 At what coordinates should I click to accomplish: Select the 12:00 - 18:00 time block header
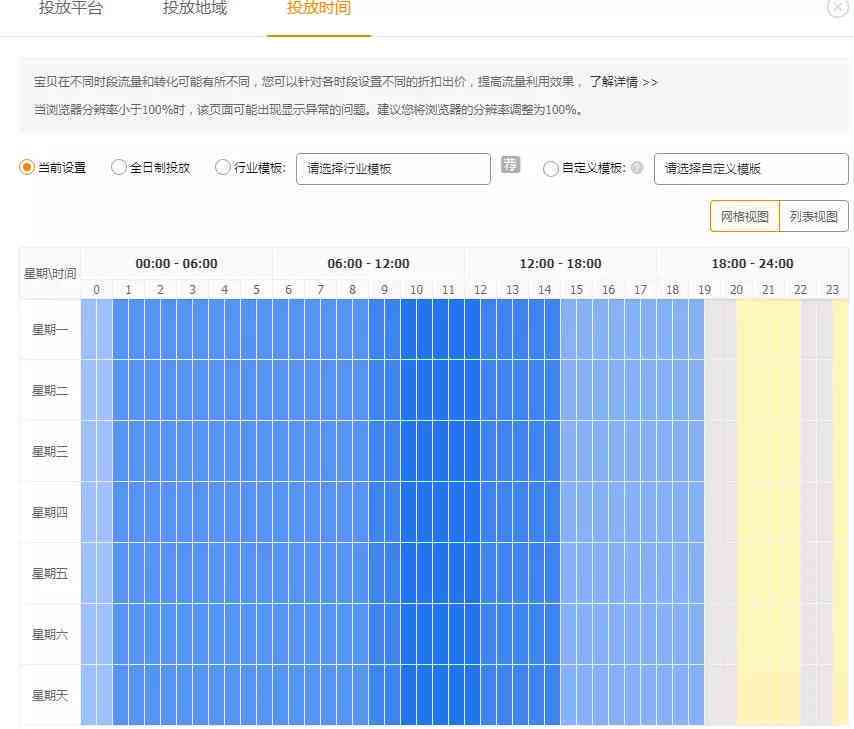tap(560, 264)
